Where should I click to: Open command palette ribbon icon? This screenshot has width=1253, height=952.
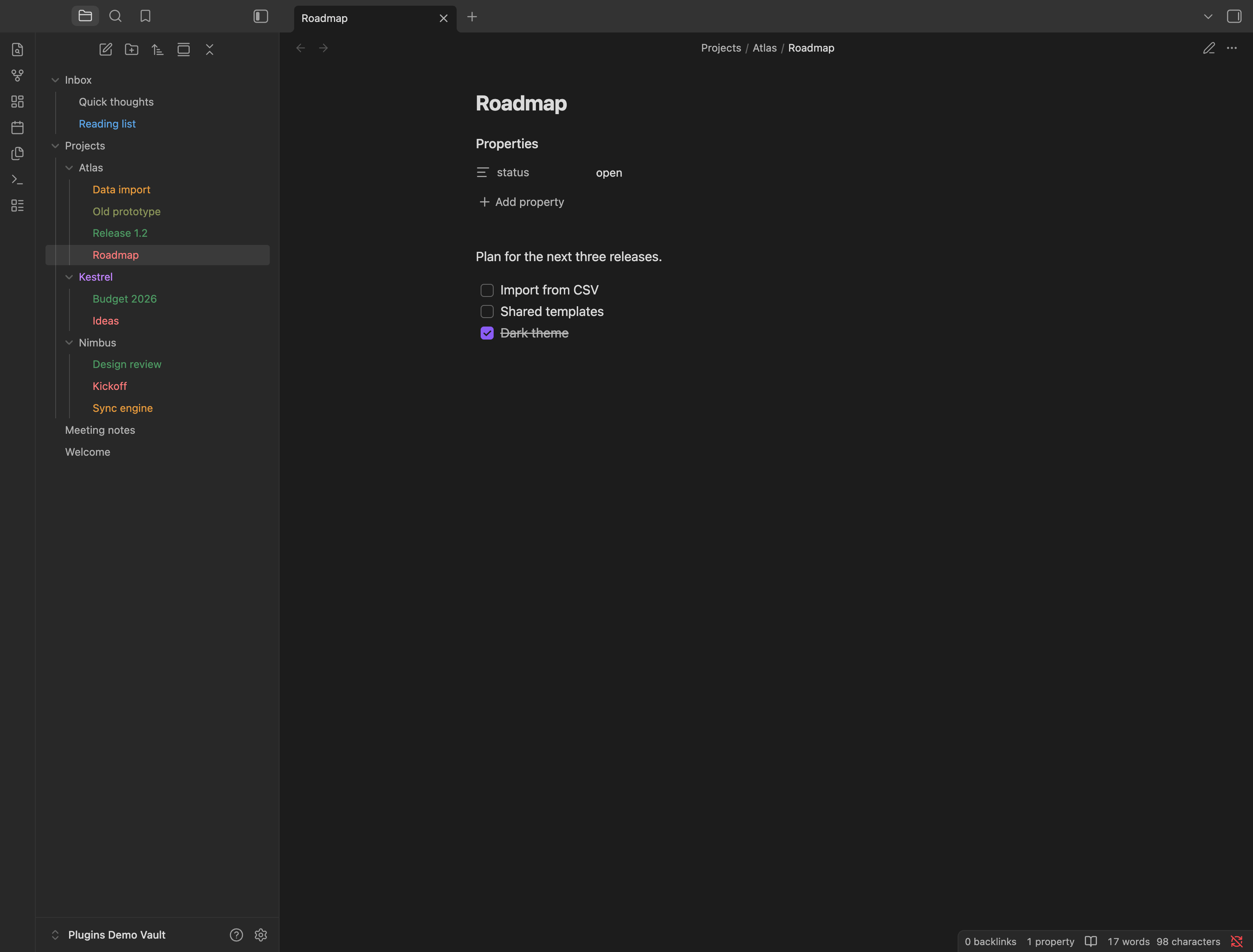click(17, 180)
